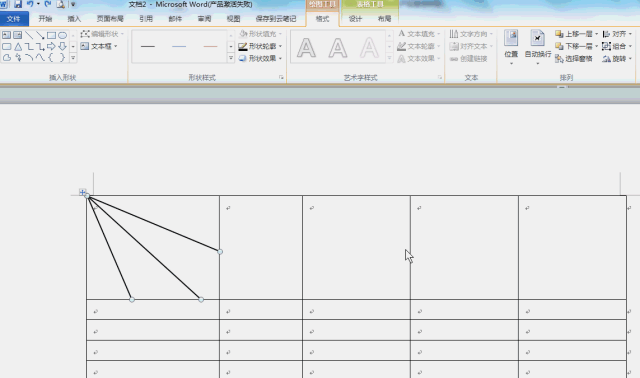Select the Elbow Connector shape
This screenshot has width=640, height=378.
[x=29, y=47]
